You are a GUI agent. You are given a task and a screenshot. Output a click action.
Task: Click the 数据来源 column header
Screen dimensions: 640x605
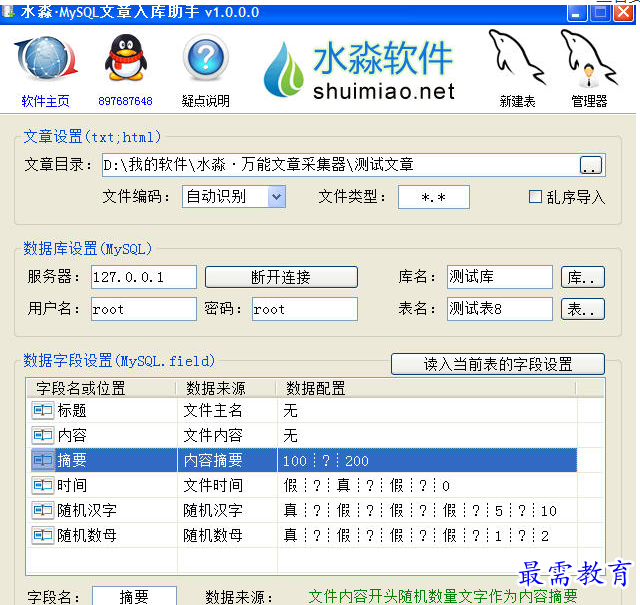click(x=226, y=388)
